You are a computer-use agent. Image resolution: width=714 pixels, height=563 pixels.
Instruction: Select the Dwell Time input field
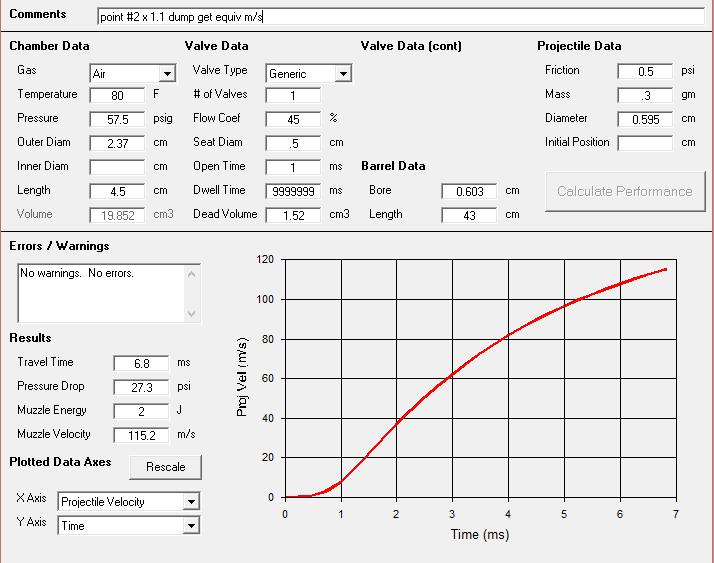point(293,191)
